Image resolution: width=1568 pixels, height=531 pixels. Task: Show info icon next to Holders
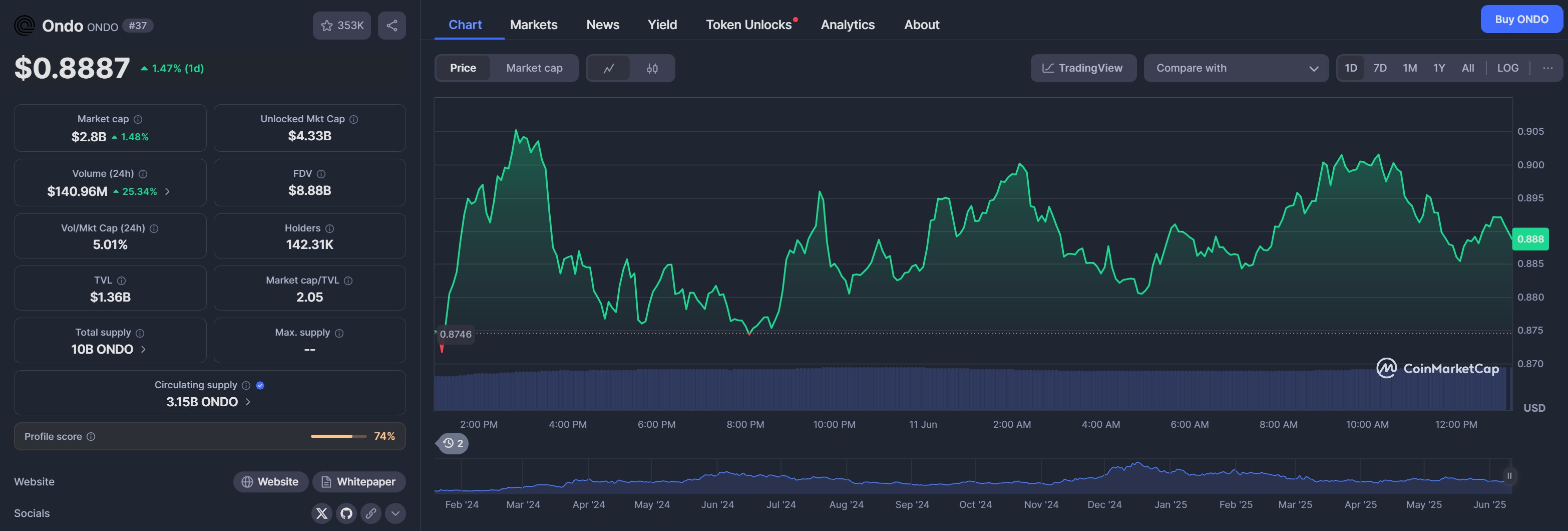330,229
